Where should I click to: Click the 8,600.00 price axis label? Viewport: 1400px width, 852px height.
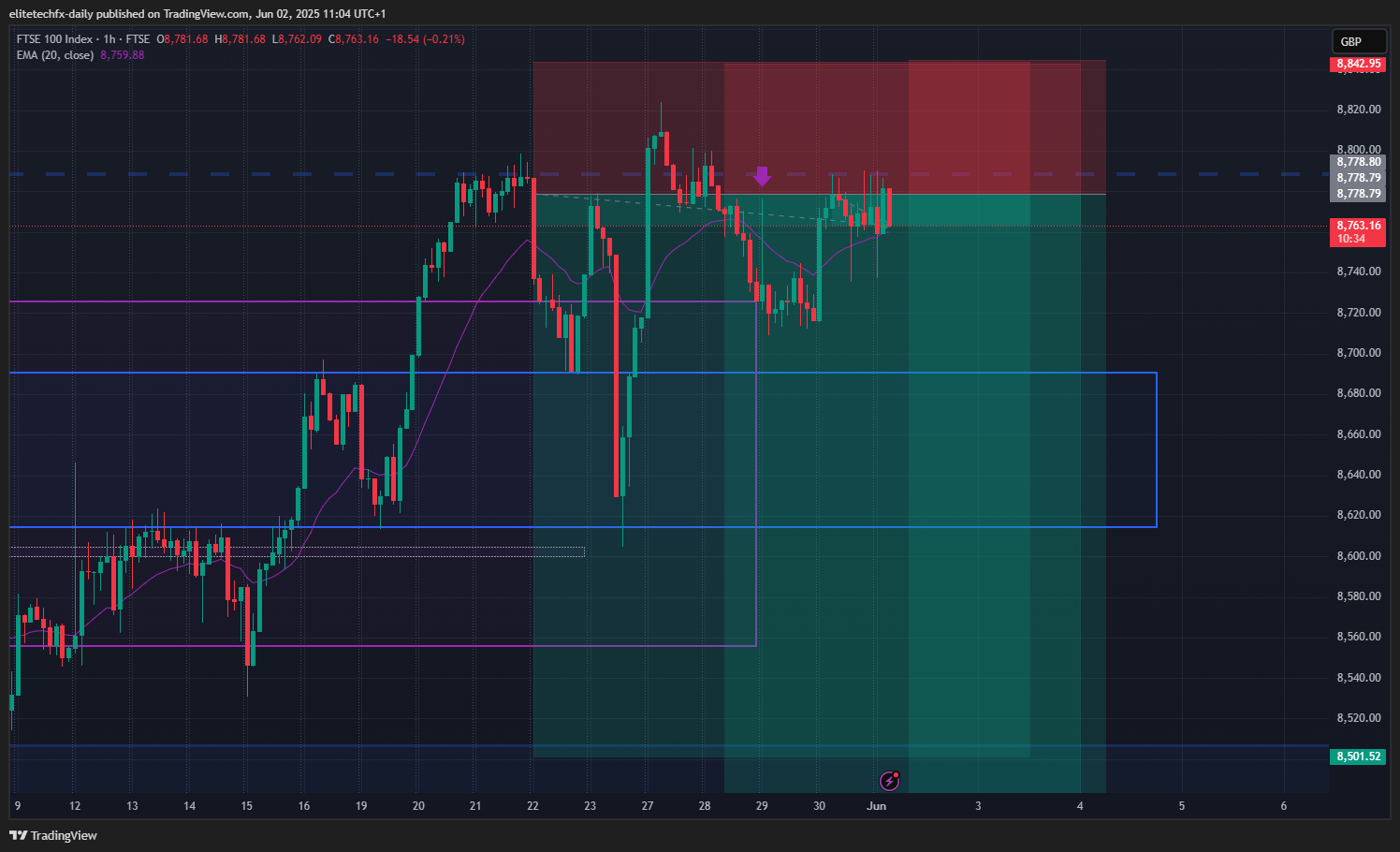(1358, 556)
